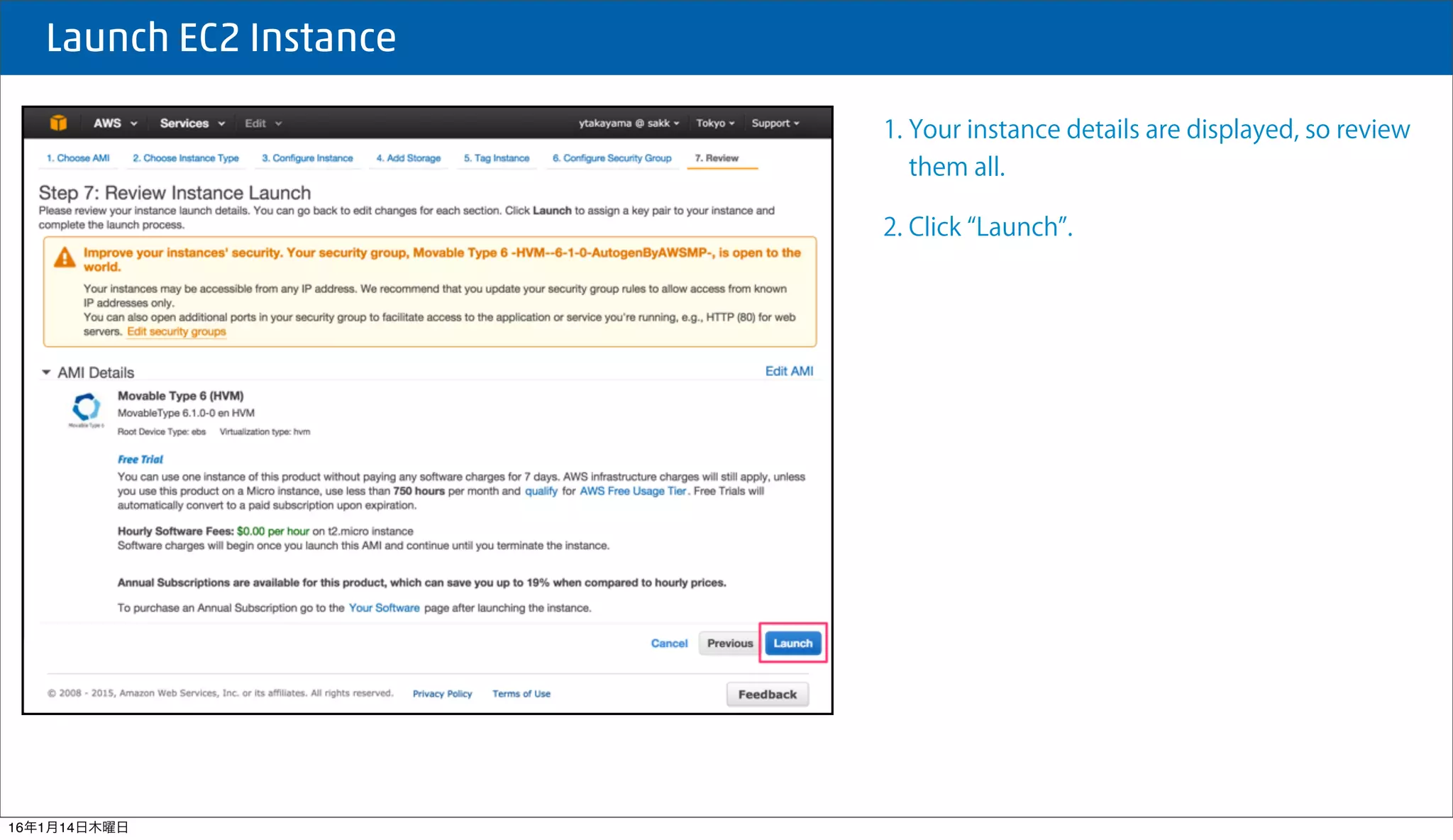Select the 7. Review tab
Viewport: 1453px width, 840px height.
(717, 158)
